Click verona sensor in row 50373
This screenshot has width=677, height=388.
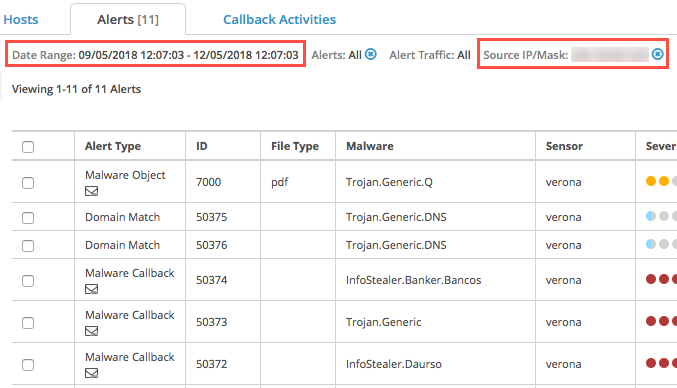point(563,322)
